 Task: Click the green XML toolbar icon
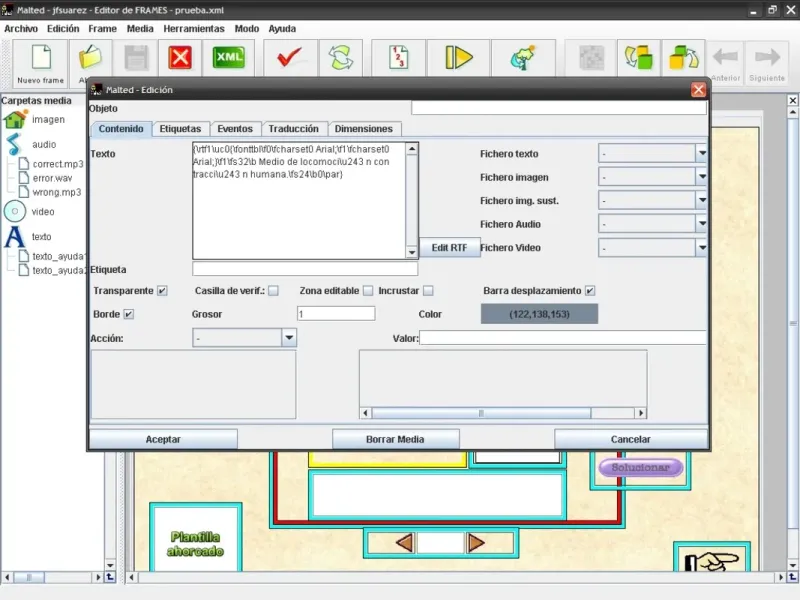[229, 57]
